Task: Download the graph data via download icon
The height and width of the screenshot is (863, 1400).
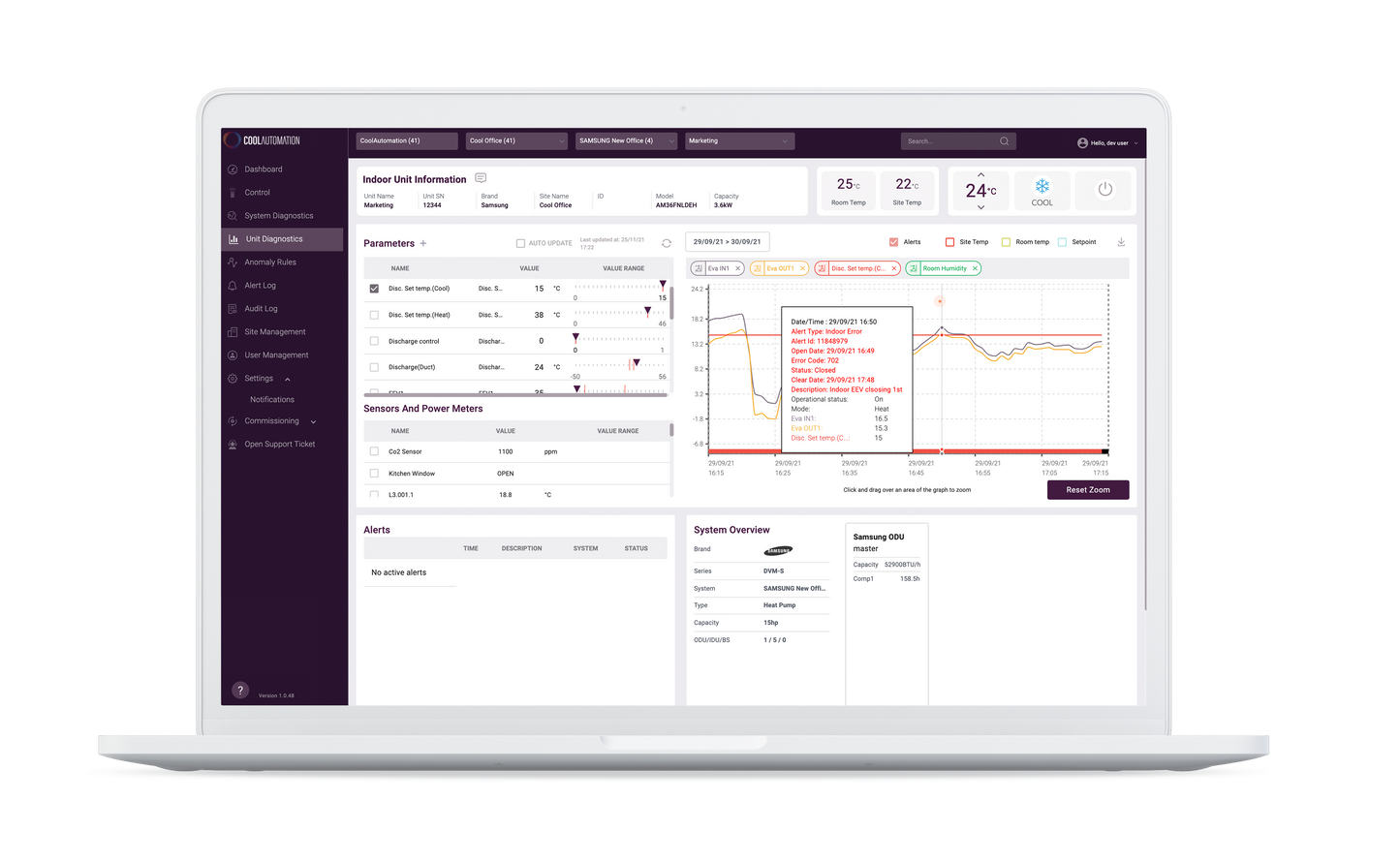Action: point(1121,242)
